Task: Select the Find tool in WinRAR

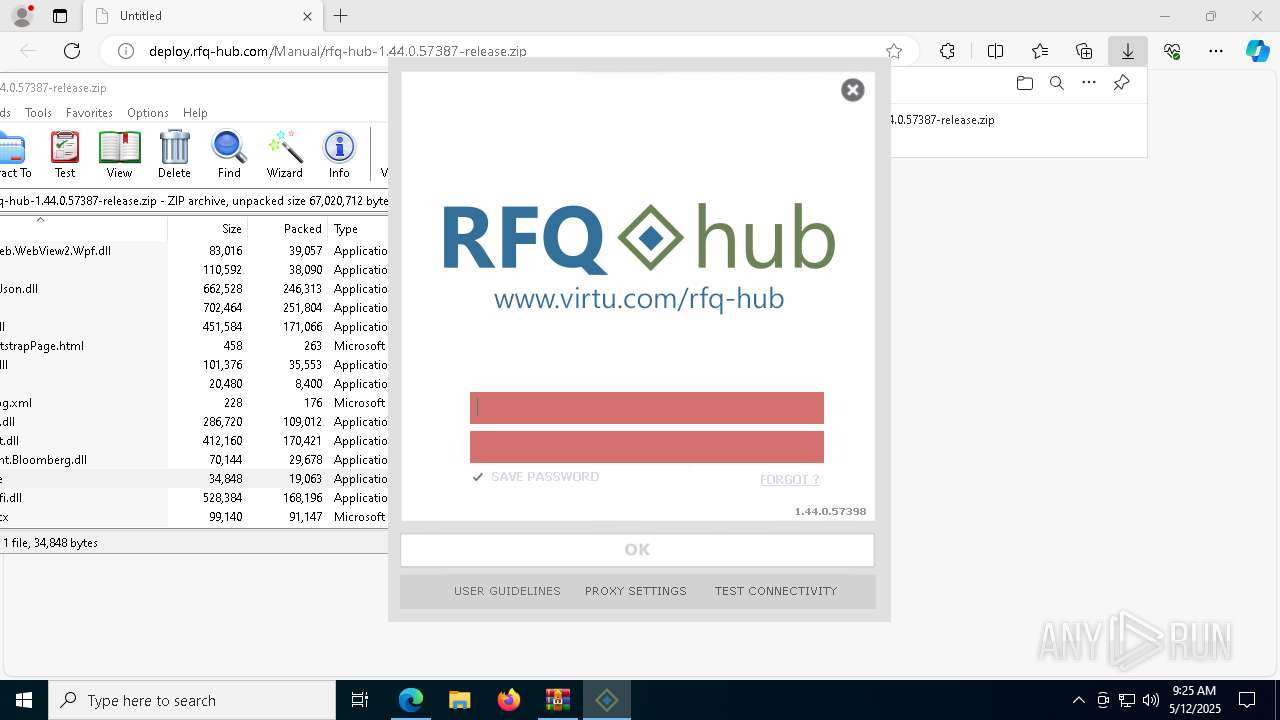Action: point(229,154)
